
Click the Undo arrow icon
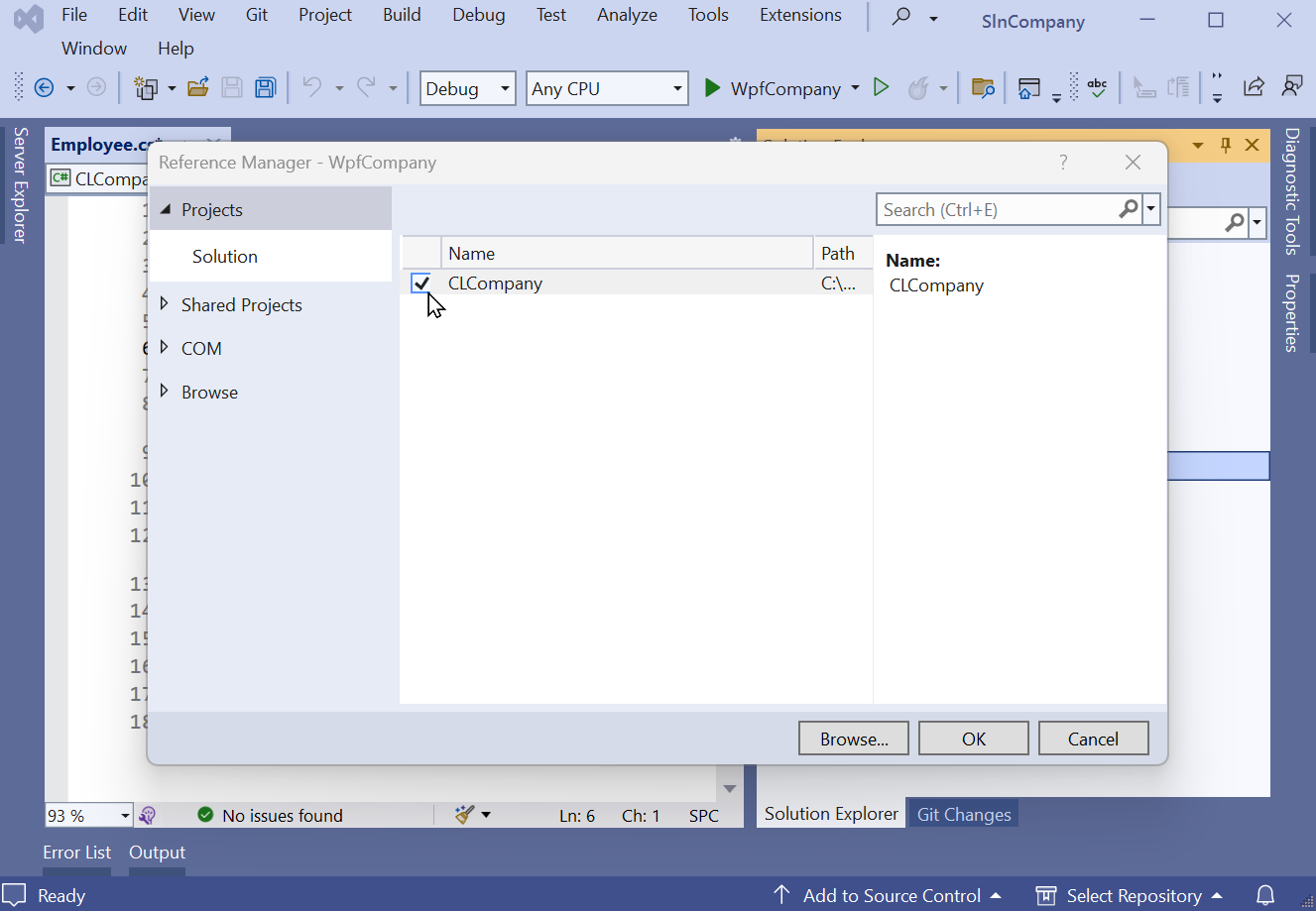(x=312, y=88)
